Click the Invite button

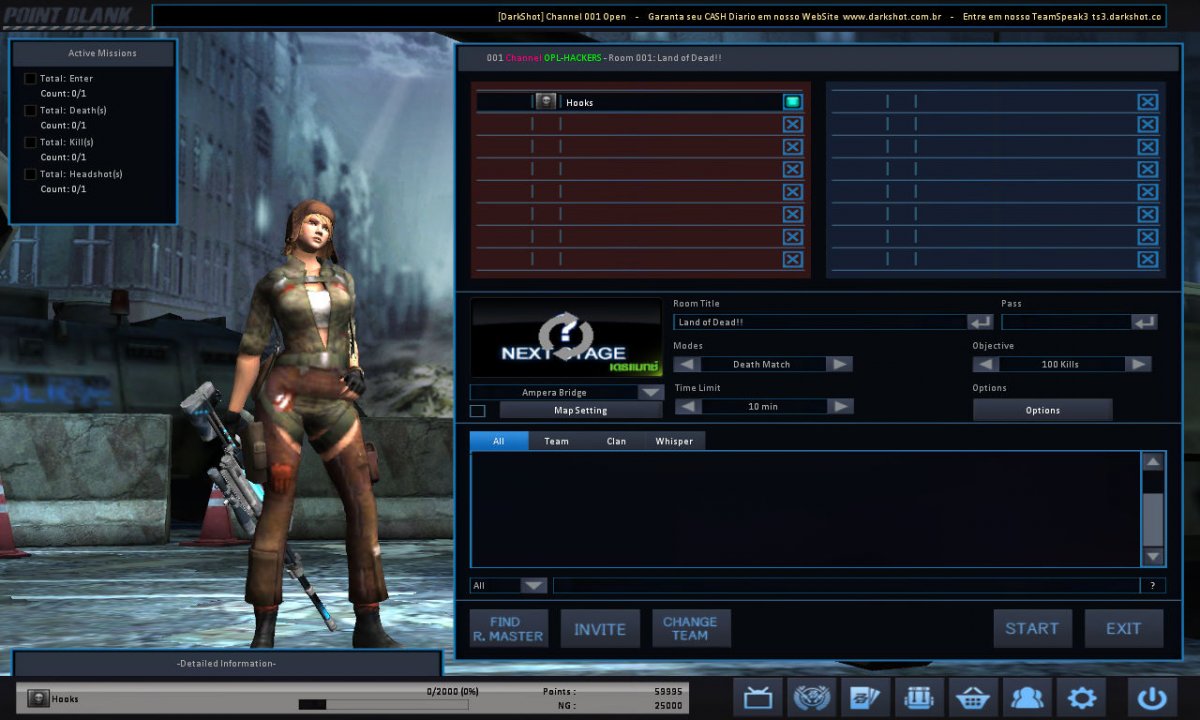(600, 629)
